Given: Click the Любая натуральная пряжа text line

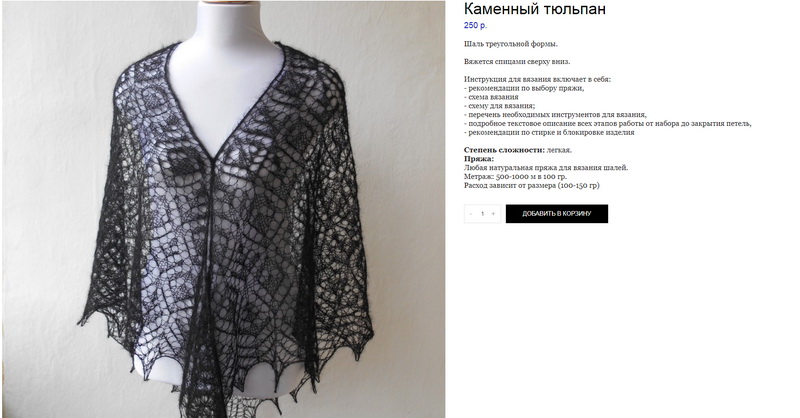Looking at the screenshot, I should coord(546,167).
